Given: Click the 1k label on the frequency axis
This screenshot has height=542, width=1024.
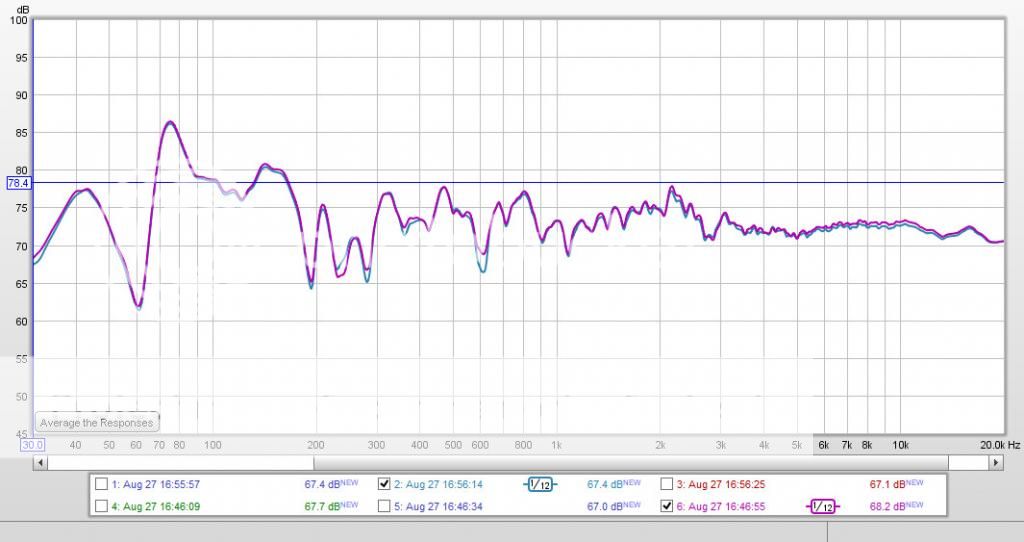Looking at the screenshot, I should point(556,445).
